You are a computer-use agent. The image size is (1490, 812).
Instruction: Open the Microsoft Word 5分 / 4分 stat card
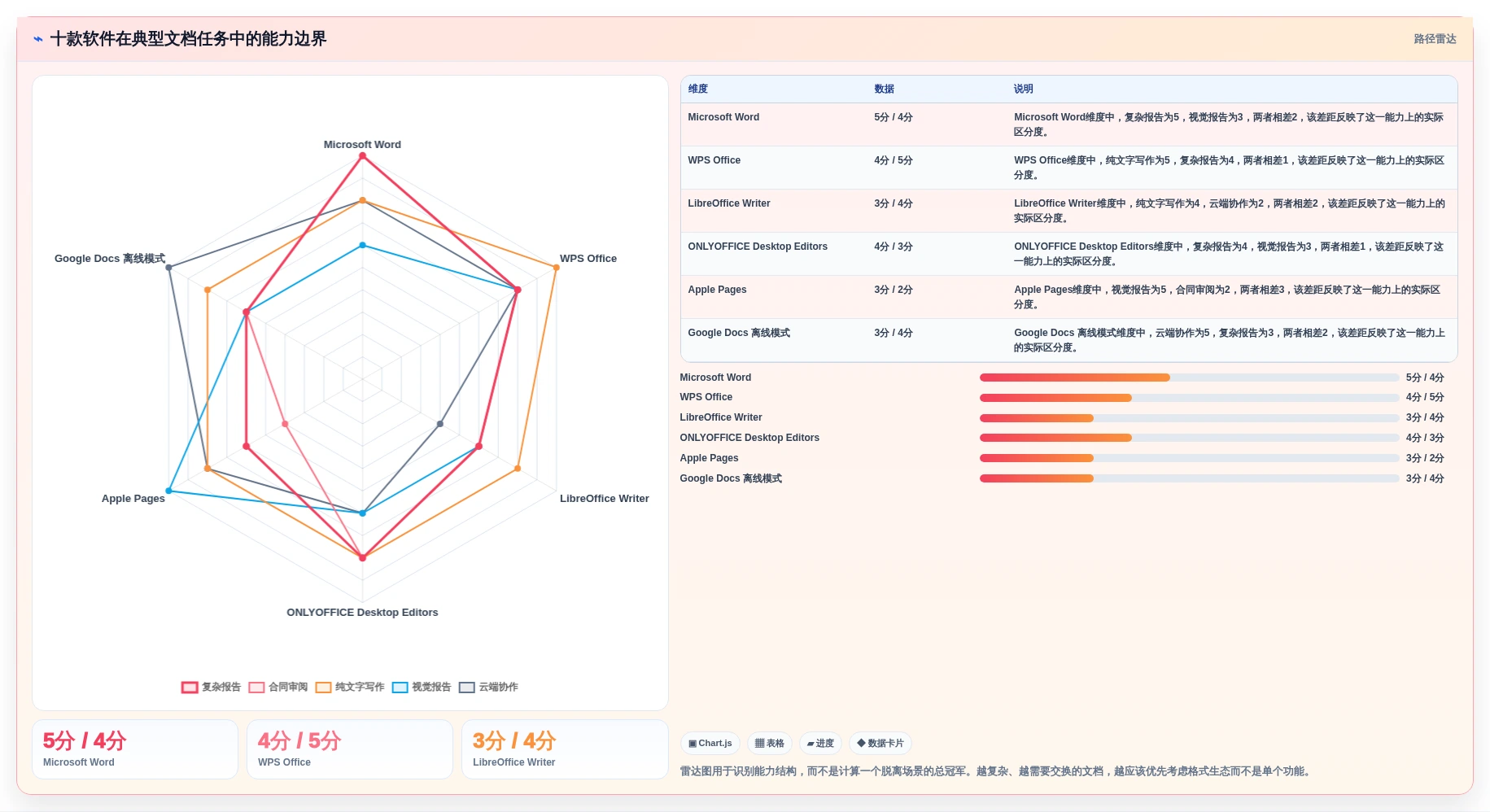(135, 749)
